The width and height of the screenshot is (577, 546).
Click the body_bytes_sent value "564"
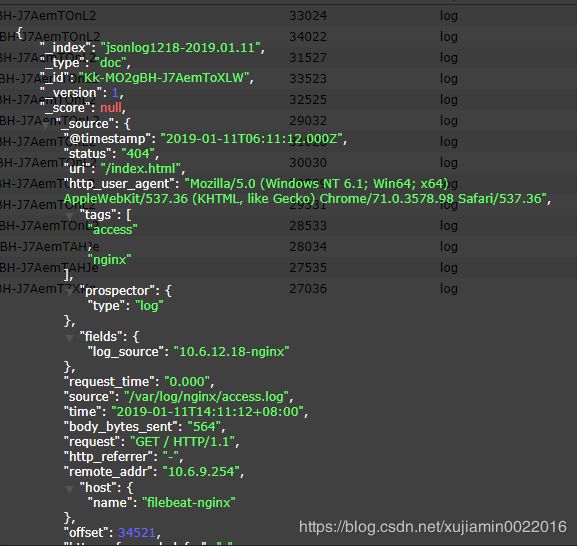click(204, 427)
